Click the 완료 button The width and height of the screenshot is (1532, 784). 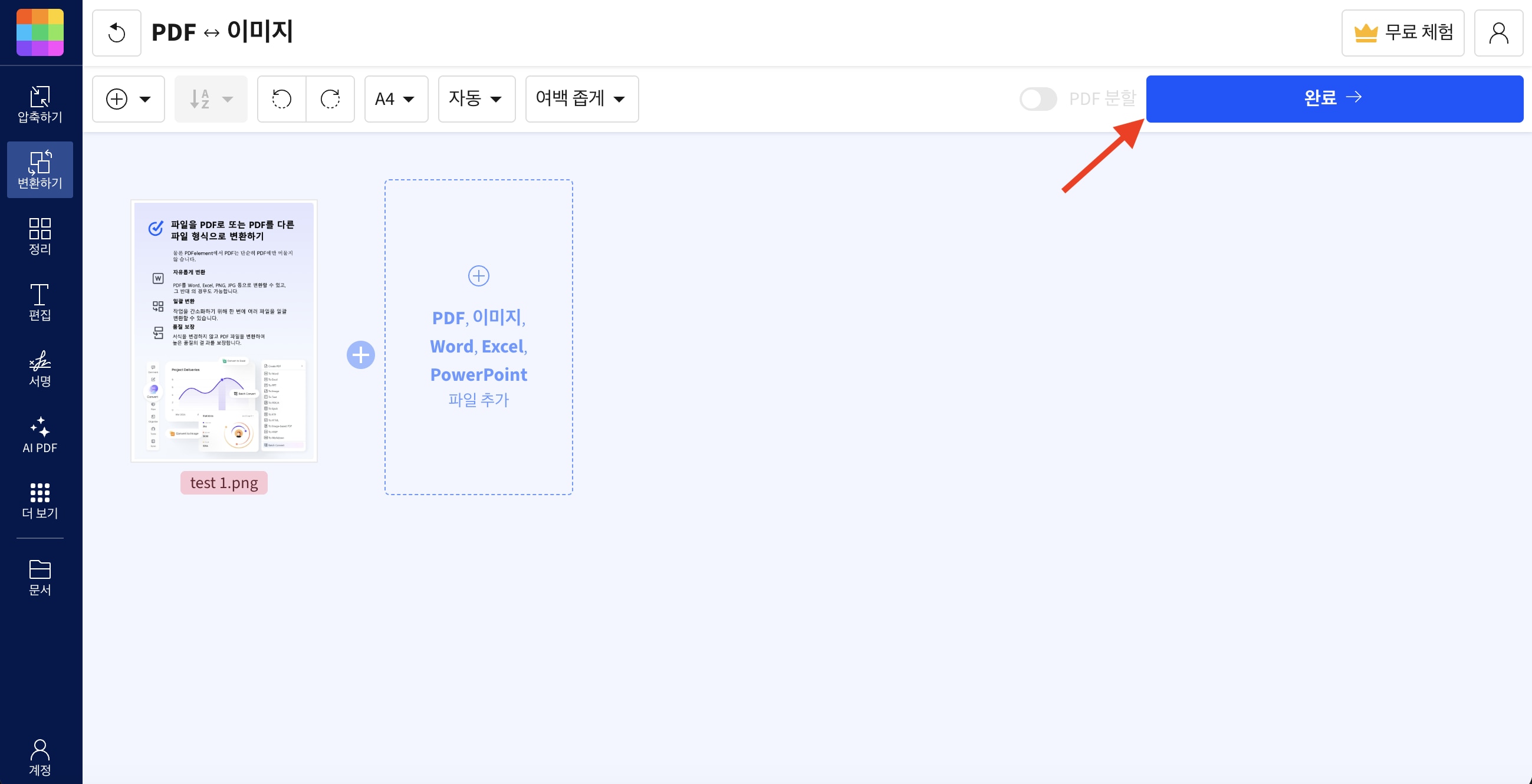(x=1334, y=98)
